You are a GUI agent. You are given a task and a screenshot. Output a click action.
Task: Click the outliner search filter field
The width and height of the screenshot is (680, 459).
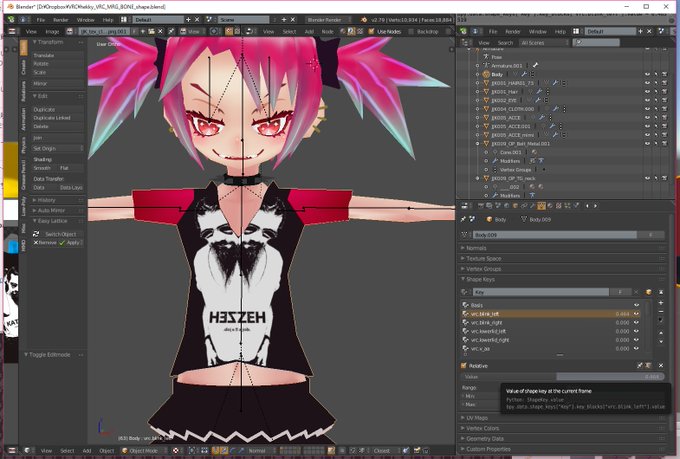pyautogui.click(x=596, y=43)
